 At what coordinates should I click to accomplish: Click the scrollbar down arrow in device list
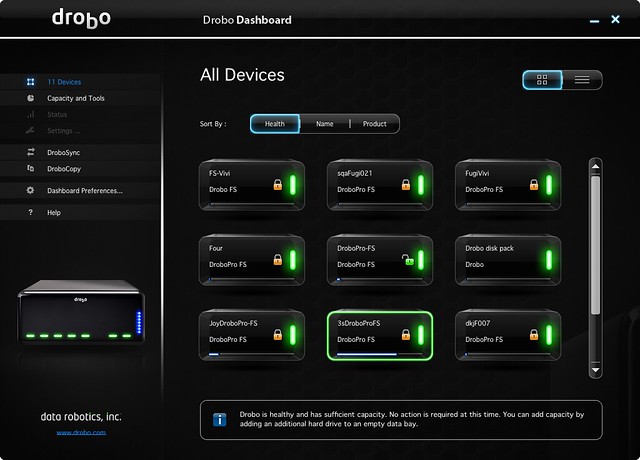[x=596, y=370]
